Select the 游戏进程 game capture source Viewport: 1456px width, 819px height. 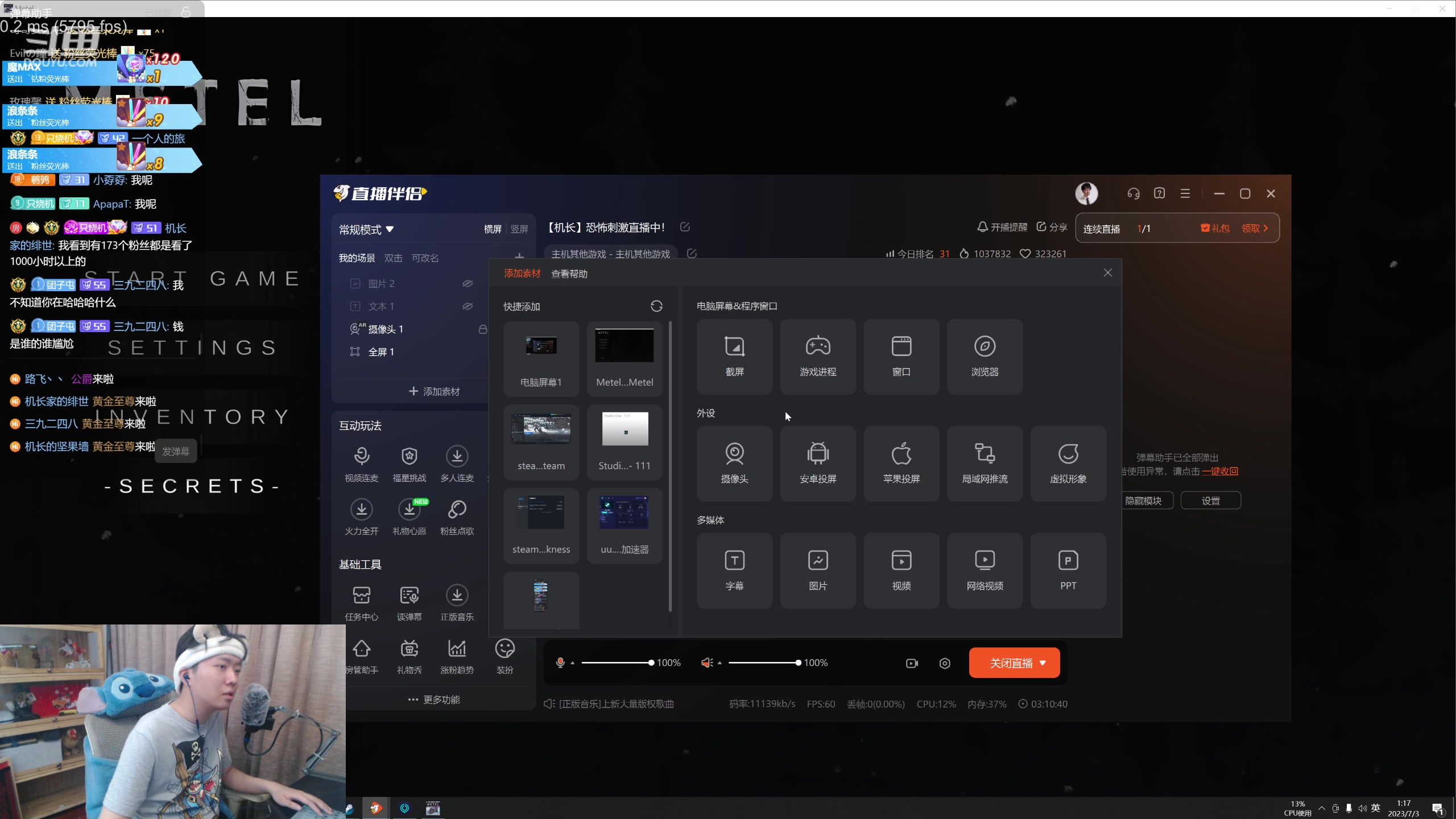(818, 355)
